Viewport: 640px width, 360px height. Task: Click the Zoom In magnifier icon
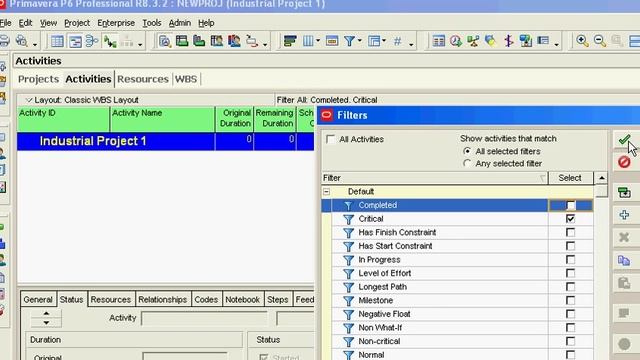coord(582,41)
